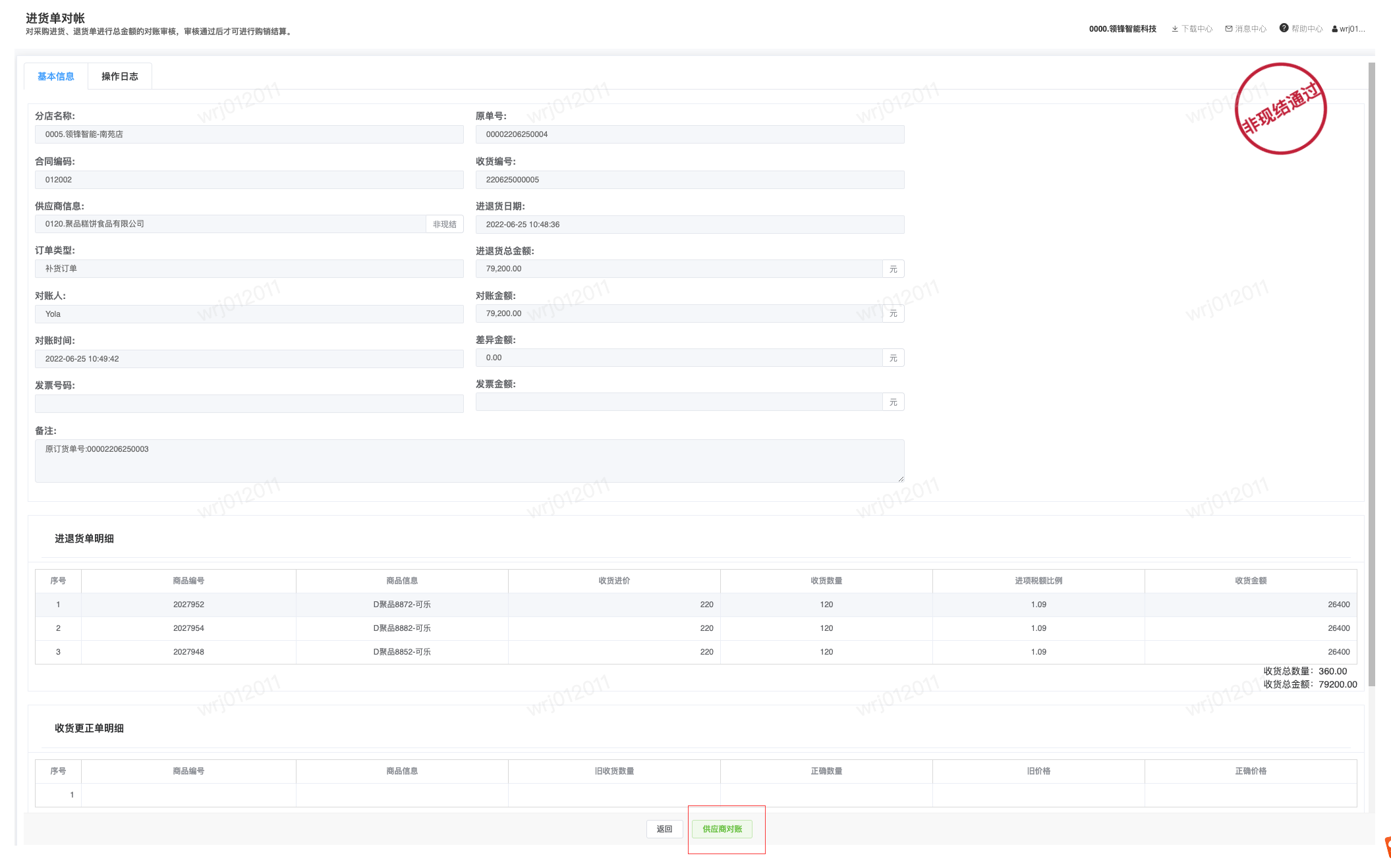This screenshot has width=1391, height=868.
Task: Click the 备注 textarea resize handle
Action: 901,479
